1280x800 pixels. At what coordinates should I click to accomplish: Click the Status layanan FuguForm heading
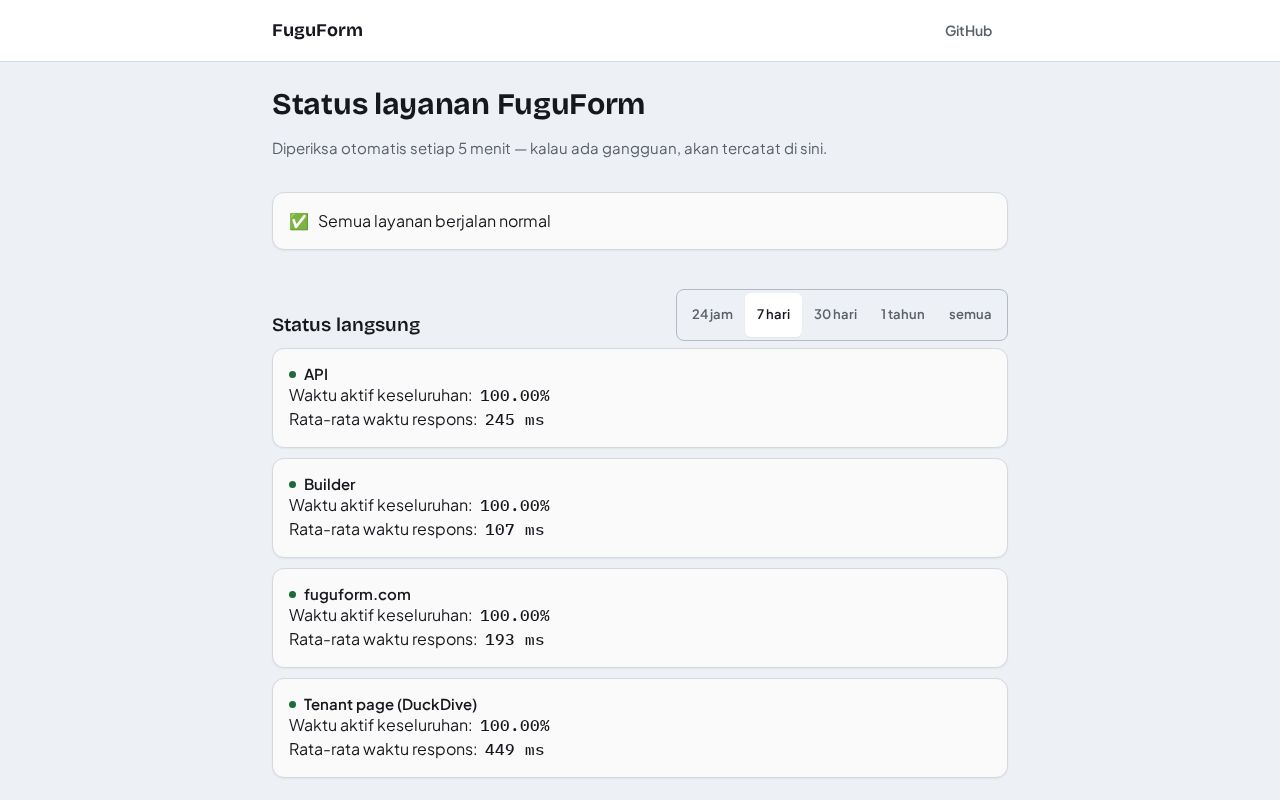(458, 104)
